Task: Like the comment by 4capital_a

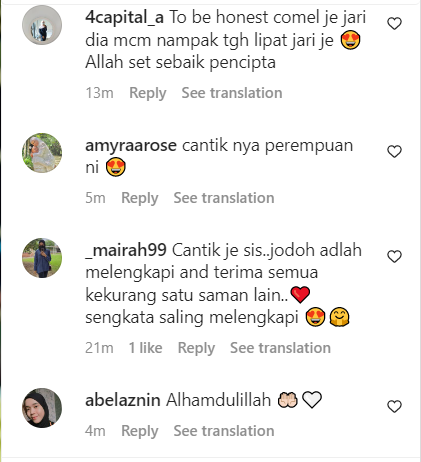Action: [x=394, y=24]
